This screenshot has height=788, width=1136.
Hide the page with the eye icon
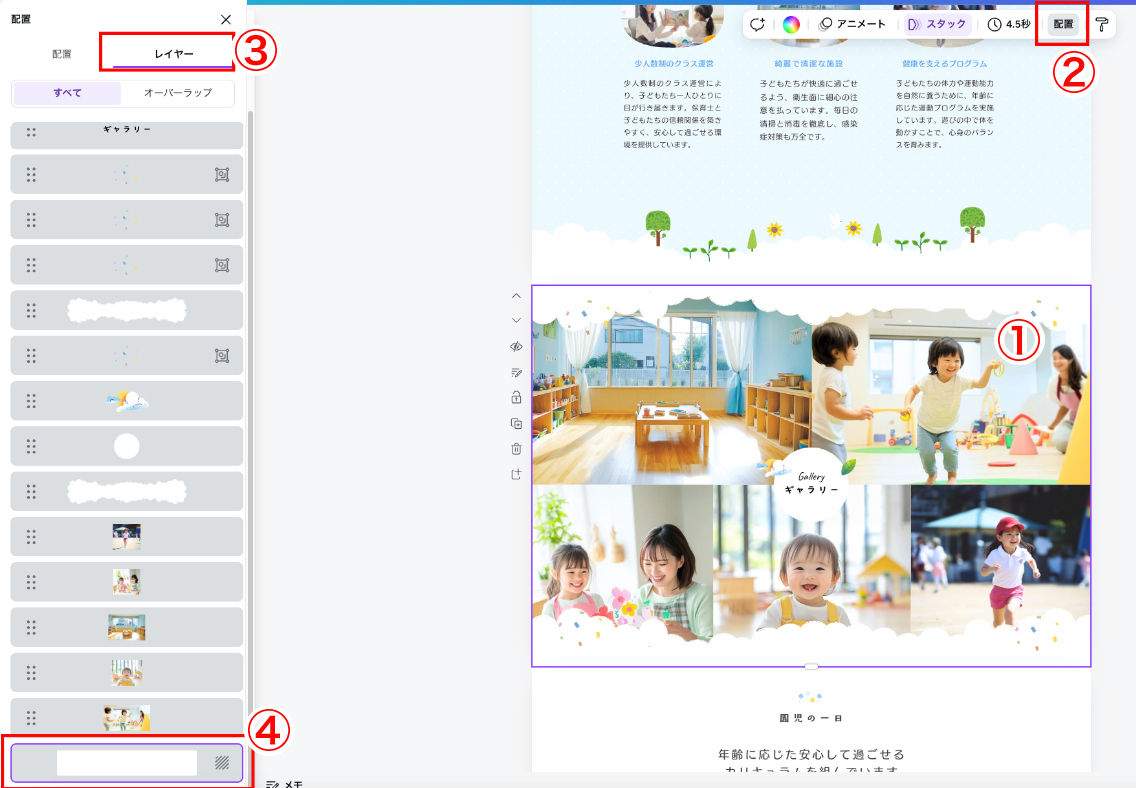(516, 346)
